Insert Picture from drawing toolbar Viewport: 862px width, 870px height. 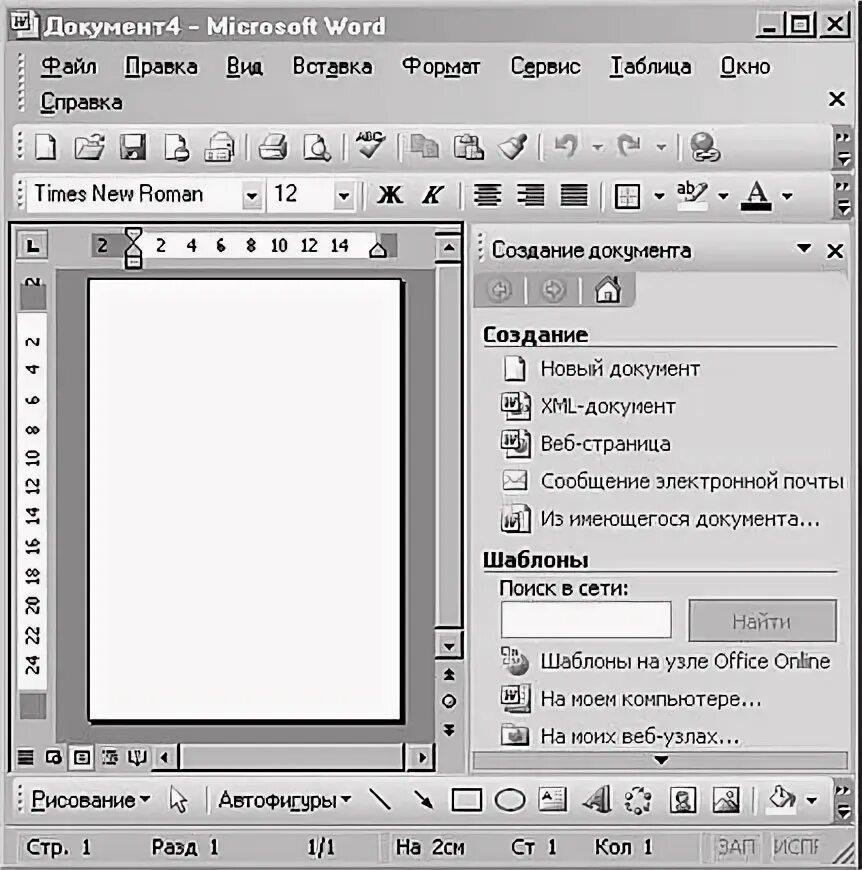(x=726, y=800)
